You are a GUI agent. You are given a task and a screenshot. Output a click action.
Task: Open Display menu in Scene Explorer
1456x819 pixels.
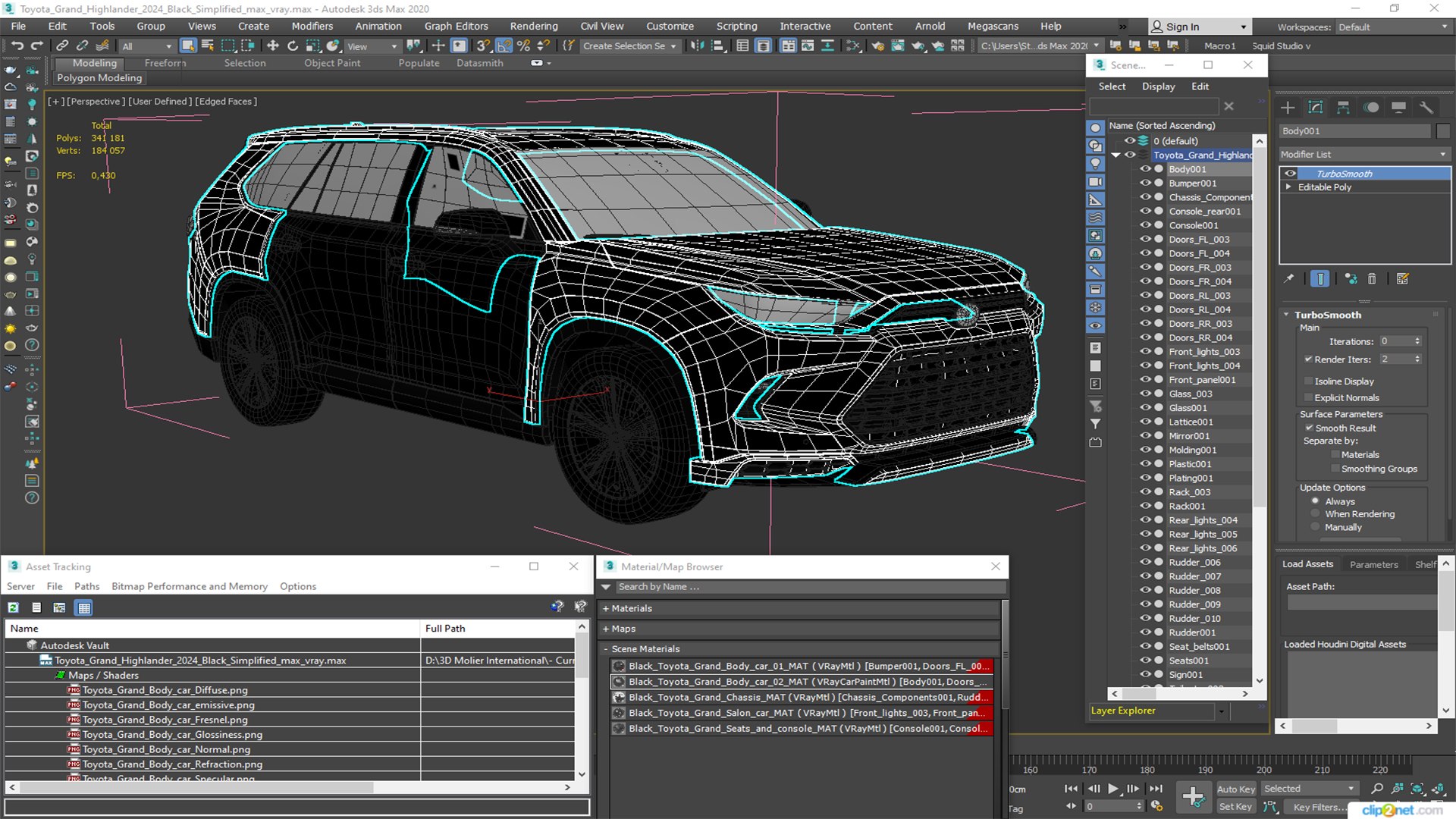click(1159, 86)
